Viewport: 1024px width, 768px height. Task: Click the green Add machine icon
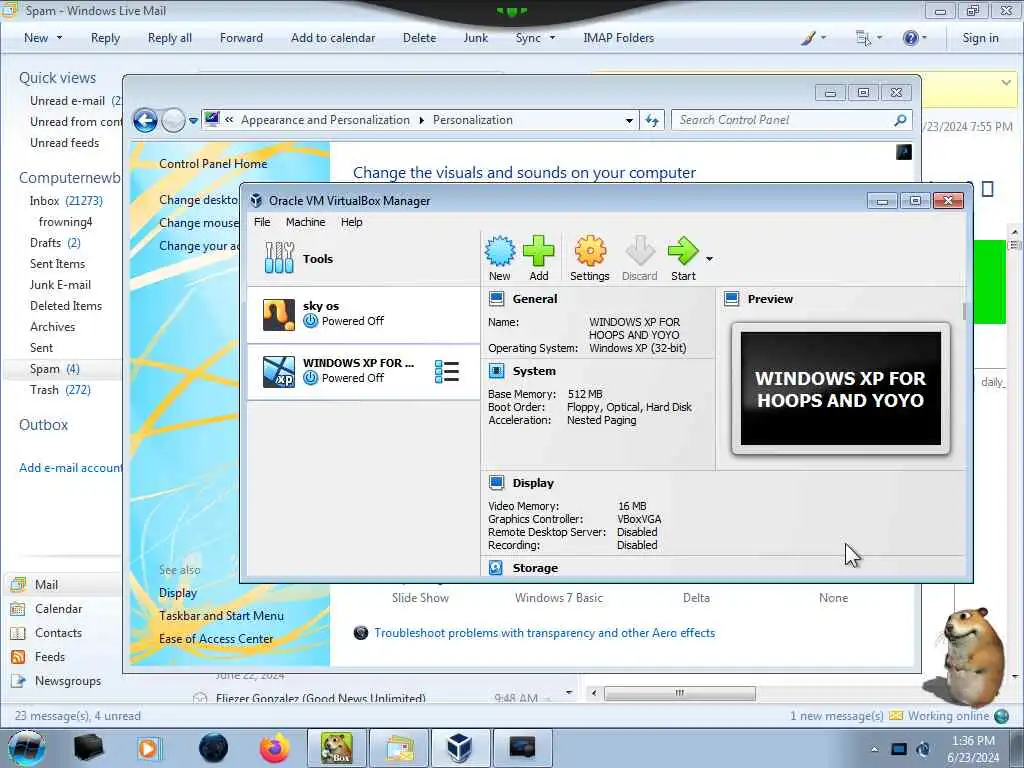coord(539,251)
